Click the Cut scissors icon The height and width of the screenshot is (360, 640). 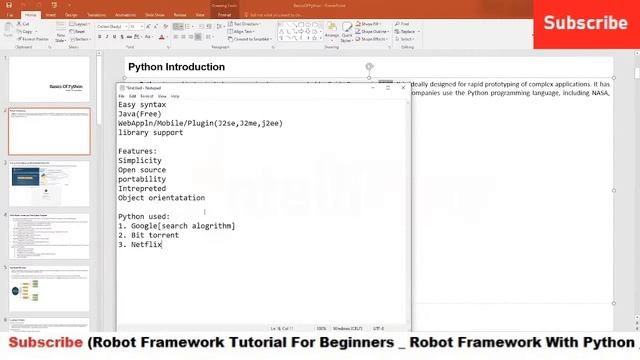pos(19,24)
